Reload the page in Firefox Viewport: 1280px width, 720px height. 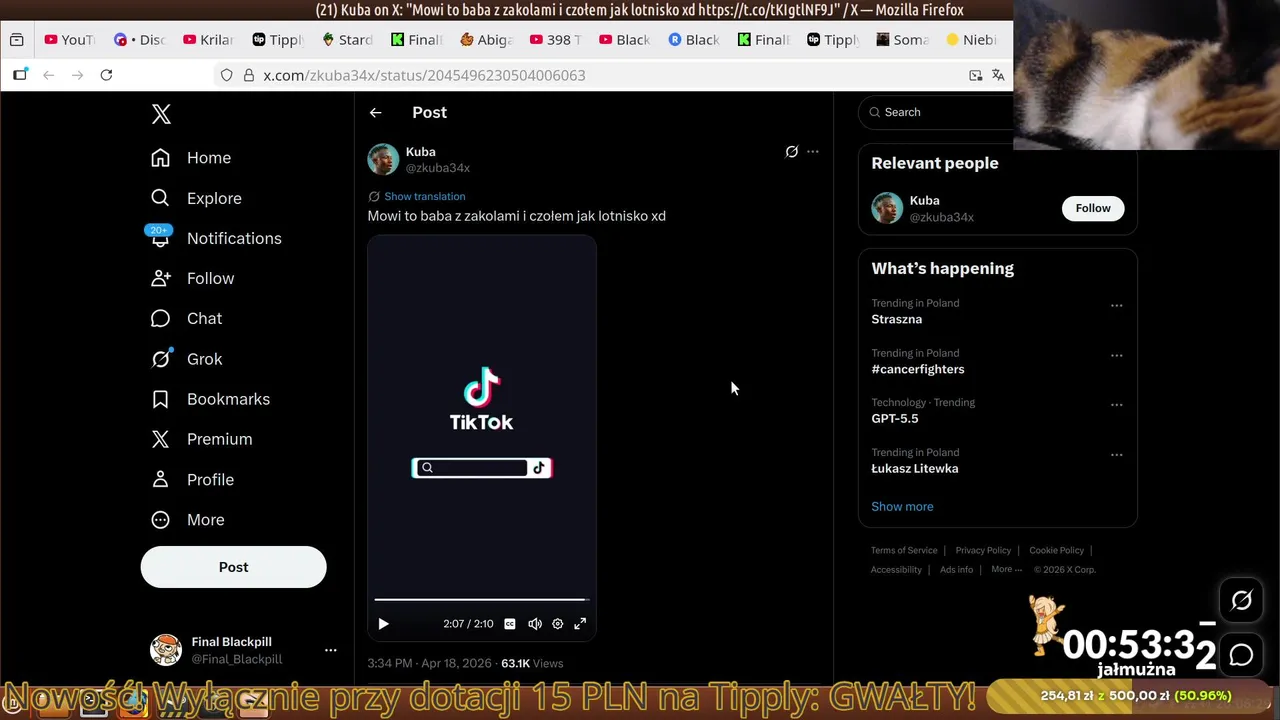(x=106, y=75)
